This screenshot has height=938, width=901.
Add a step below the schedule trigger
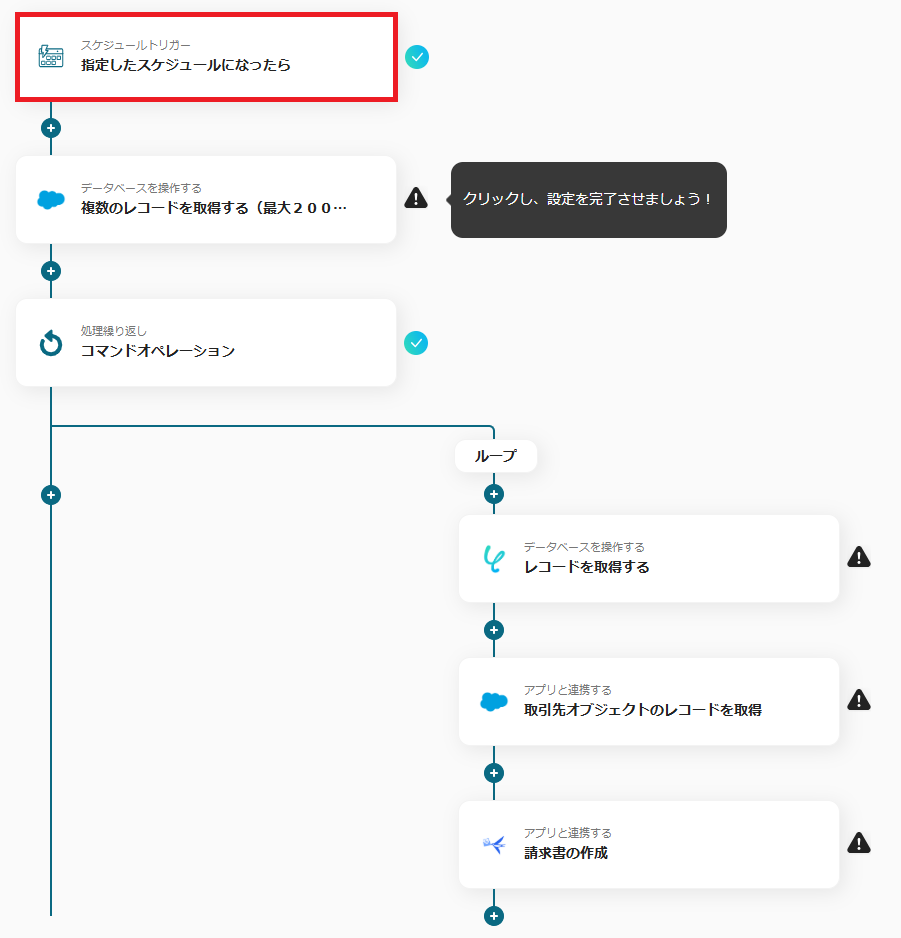point(51,128)
